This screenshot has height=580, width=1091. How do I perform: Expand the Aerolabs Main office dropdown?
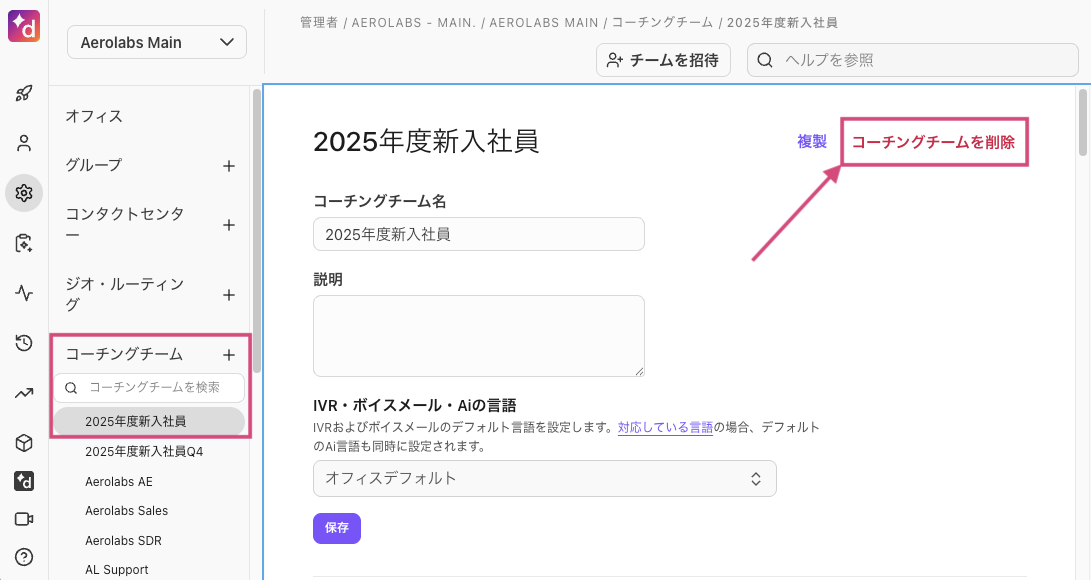point(157,42)
